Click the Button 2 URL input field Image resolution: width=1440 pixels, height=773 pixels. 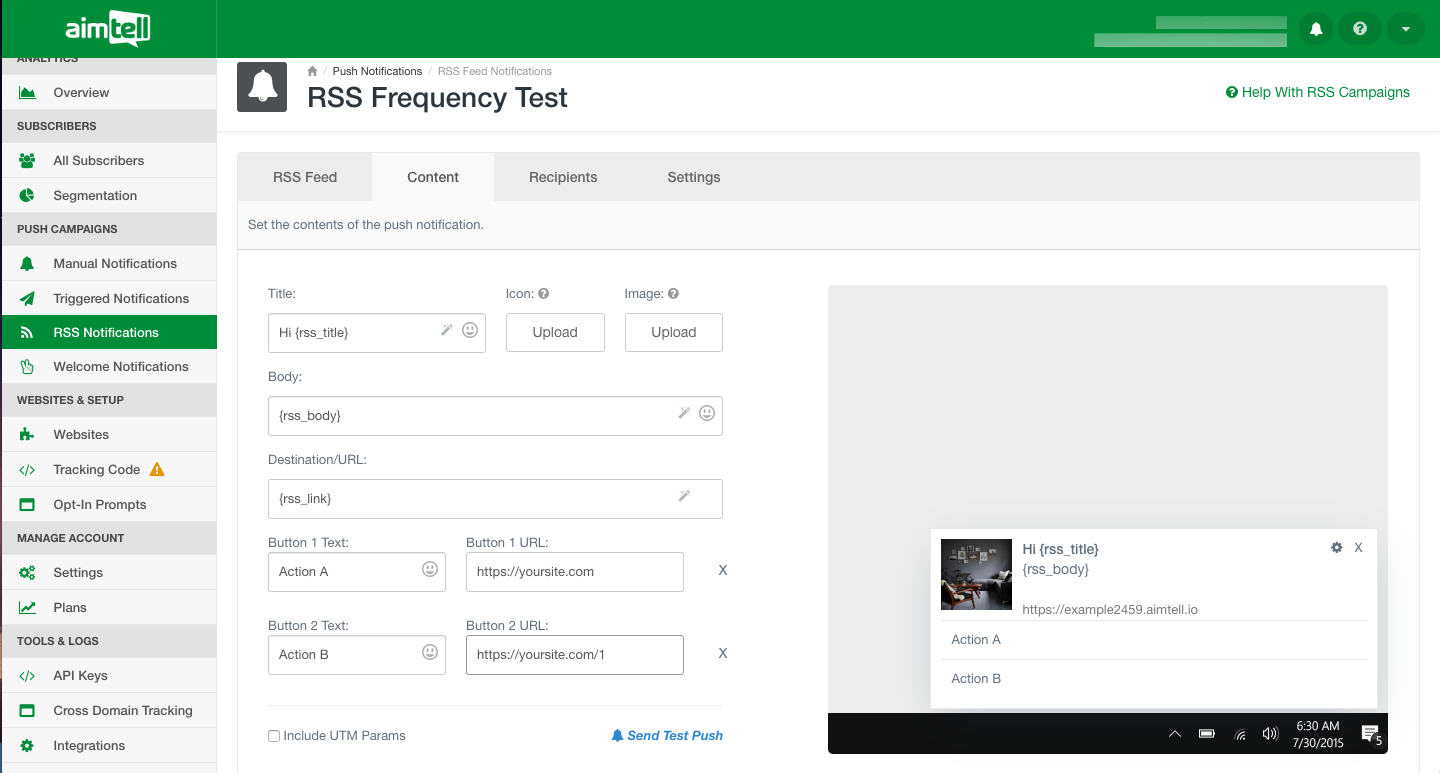pos(574,655)
